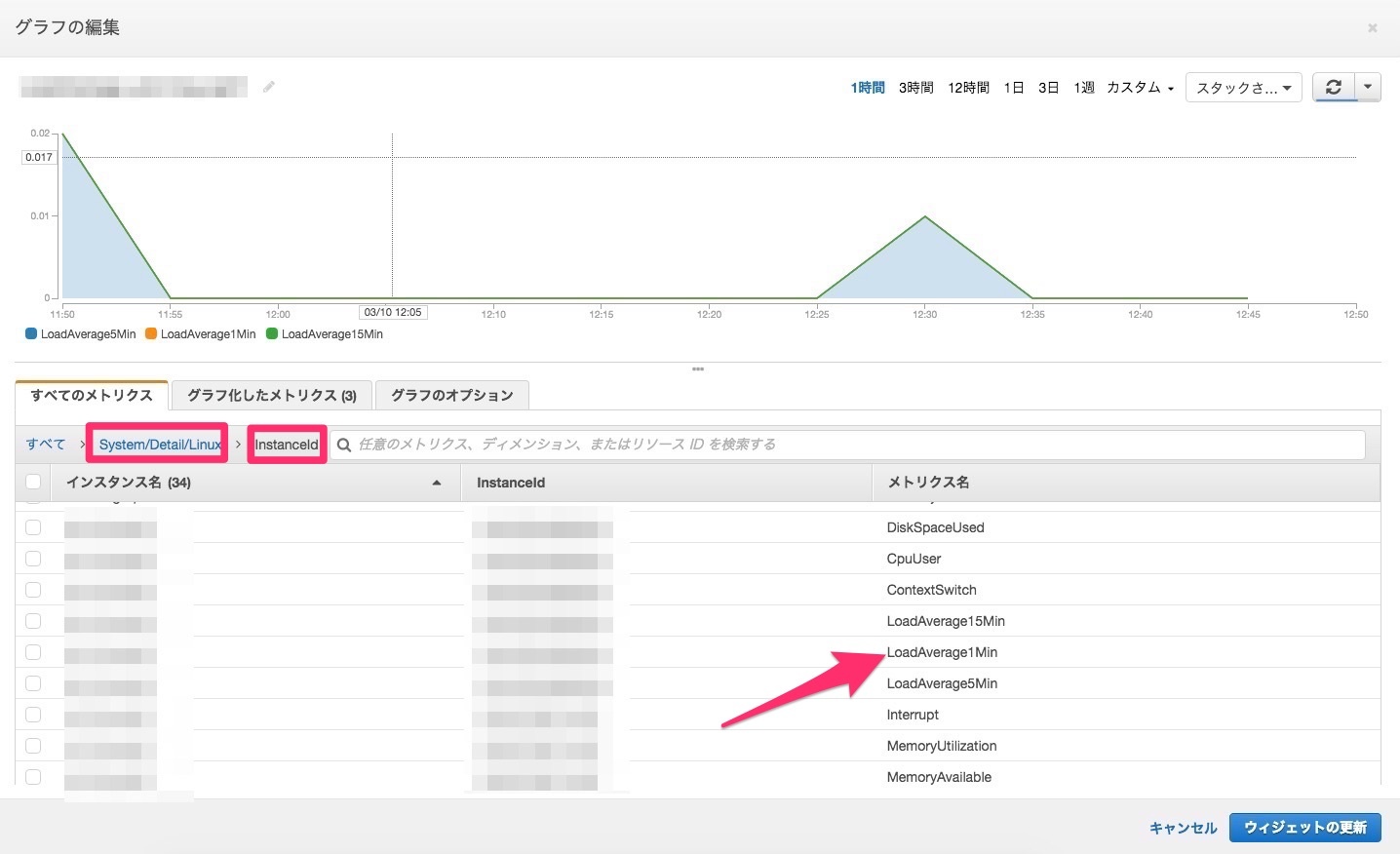This screenshot has width=1400, height=854.
Task: Toggle the select-all checkbox in table header
Action: click(33, 482)
